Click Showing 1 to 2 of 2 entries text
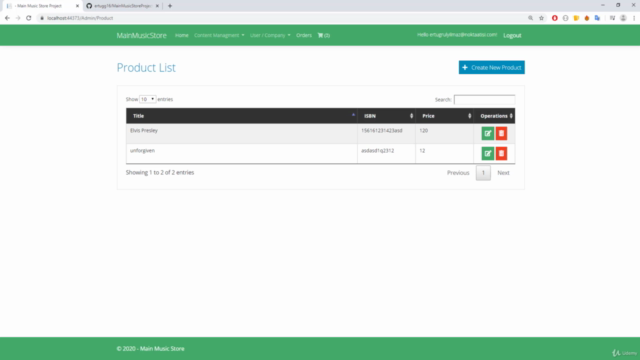Image resolution: width=640 pixels, height=360 pixels. click(160, 173)
